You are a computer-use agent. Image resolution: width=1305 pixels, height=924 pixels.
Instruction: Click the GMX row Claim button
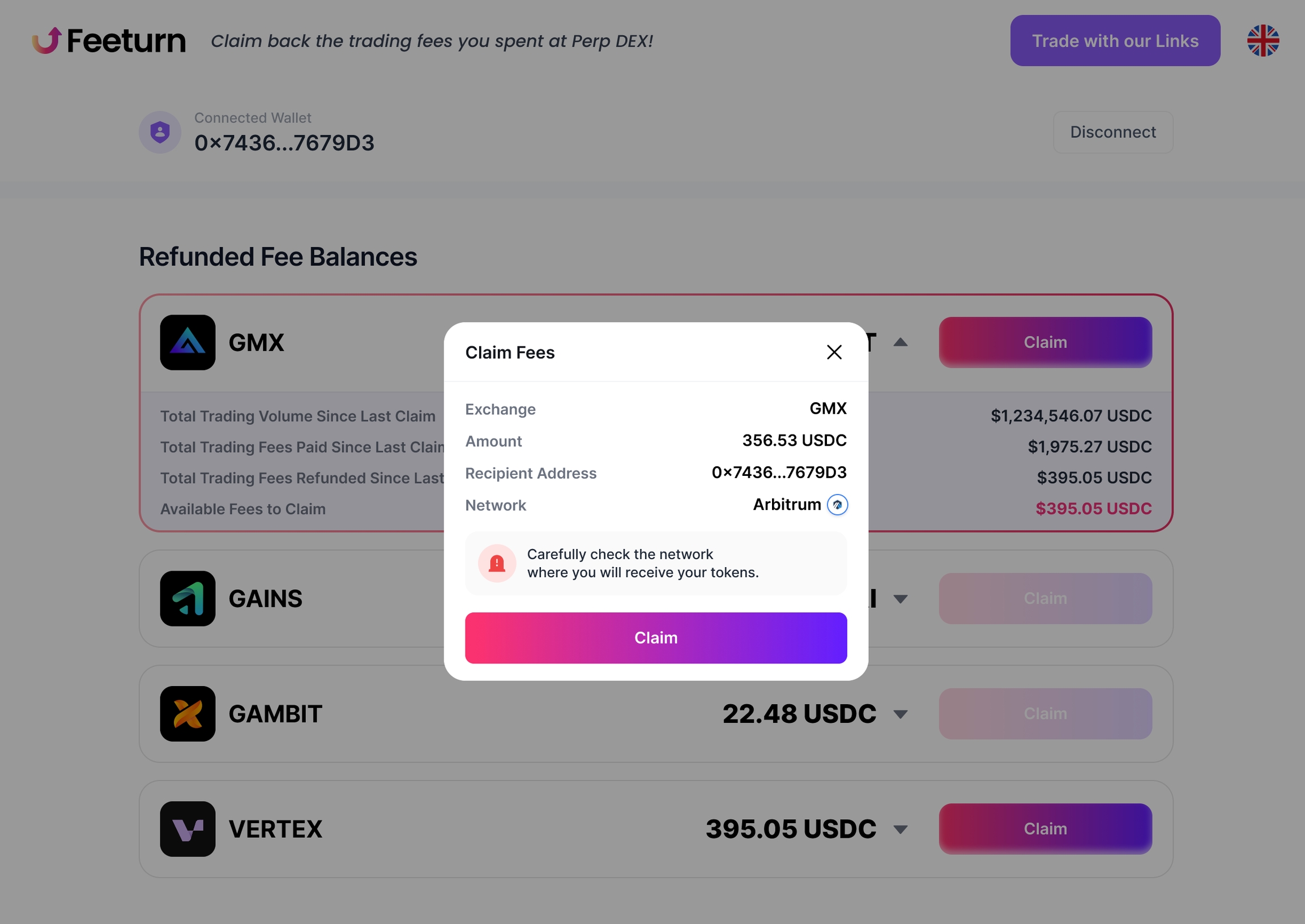click(x=1045, y=343)
